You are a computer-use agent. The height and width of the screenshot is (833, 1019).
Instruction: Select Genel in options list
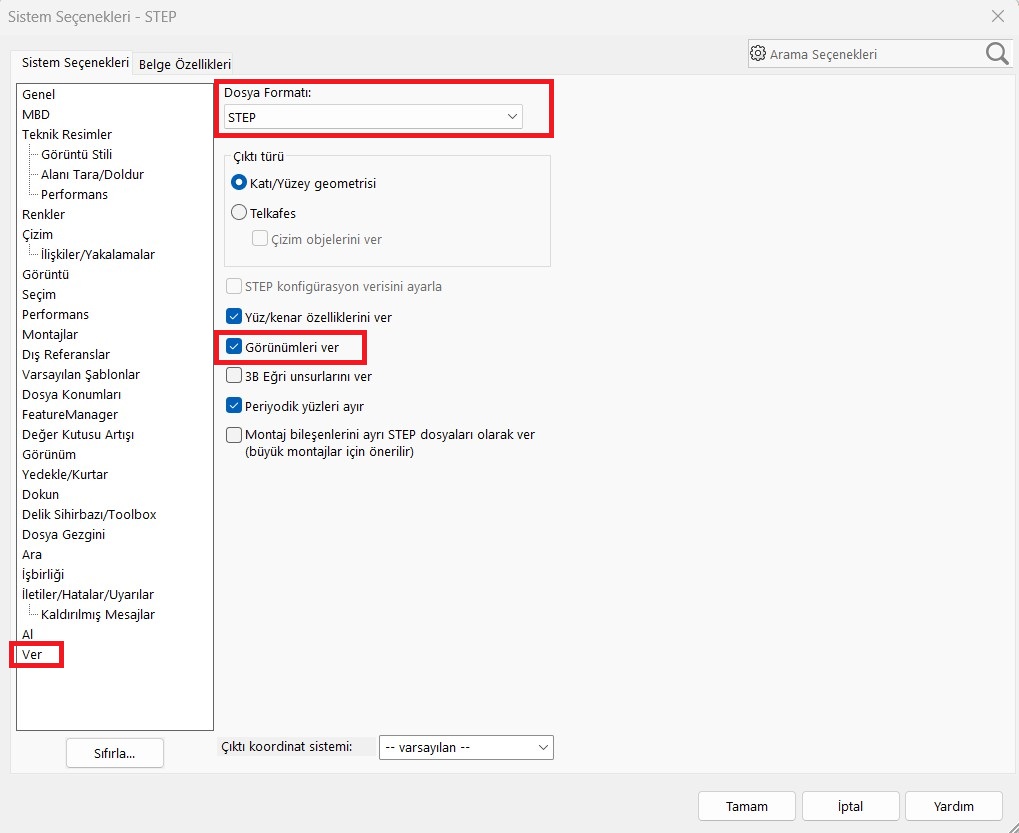(38, 94)
